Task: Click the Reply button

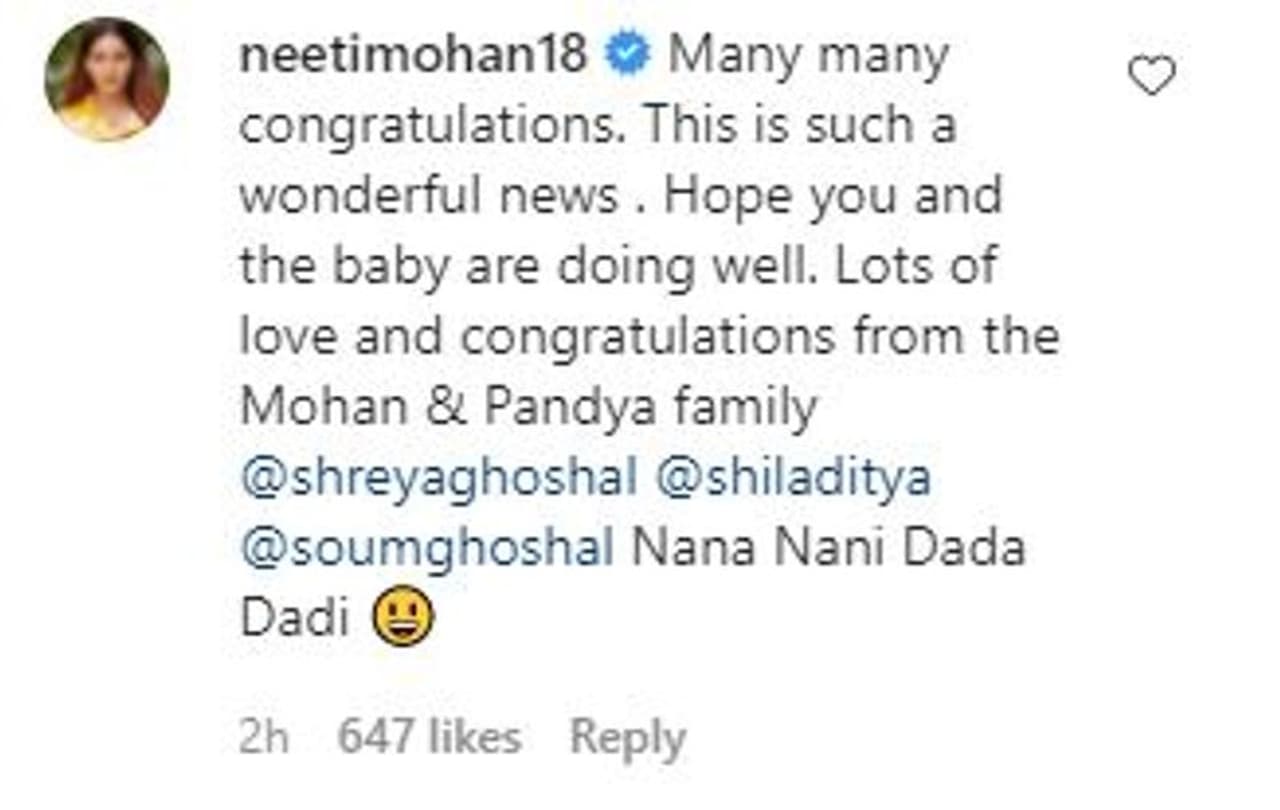Action: 627,739
